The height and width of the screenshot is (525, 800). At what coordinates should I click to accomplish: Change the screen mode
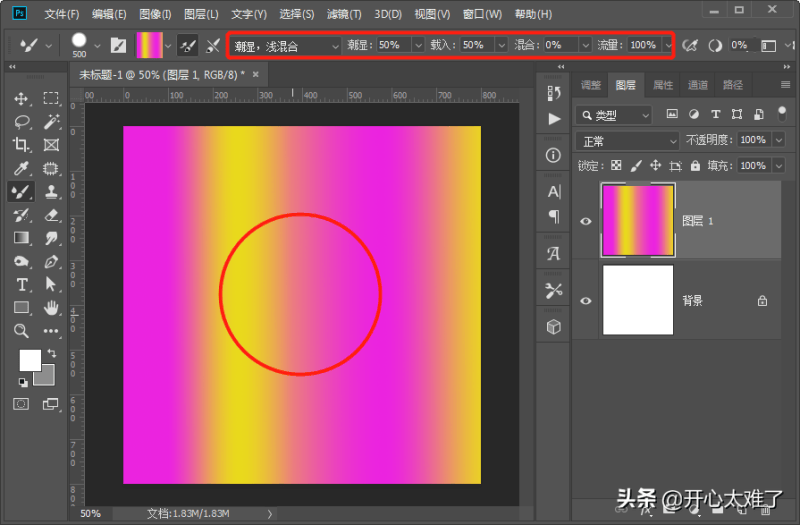click(x=51, y=404)
